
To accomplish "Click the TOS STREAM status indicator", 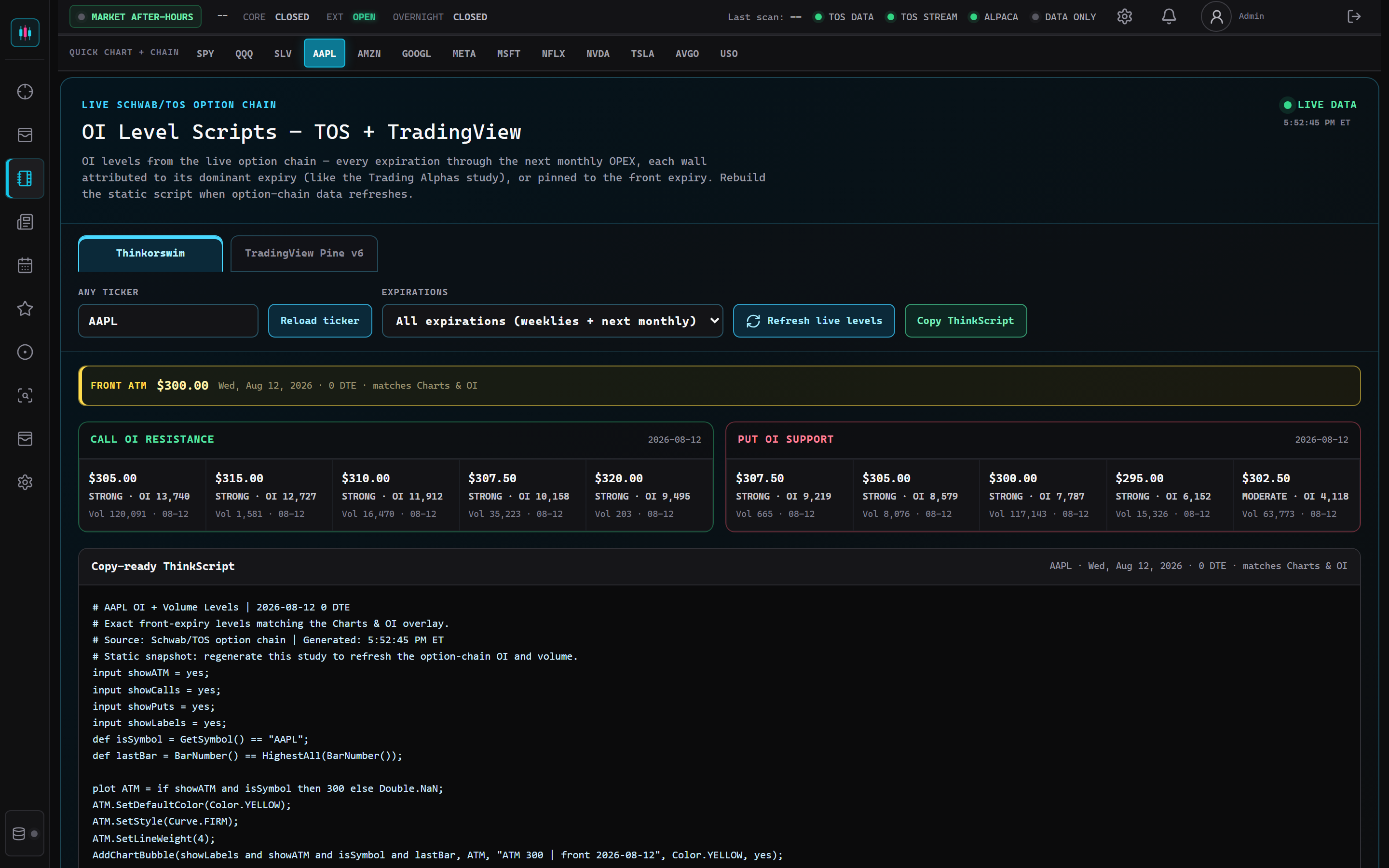I will pyautogui.click(x=922, y=17).
